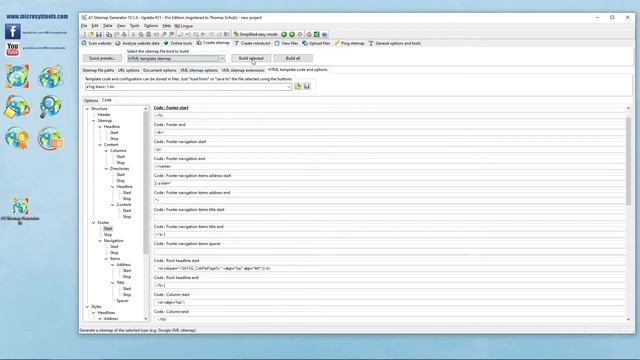
Task: Click the Save project floppy icon
Action: [99, 34]
